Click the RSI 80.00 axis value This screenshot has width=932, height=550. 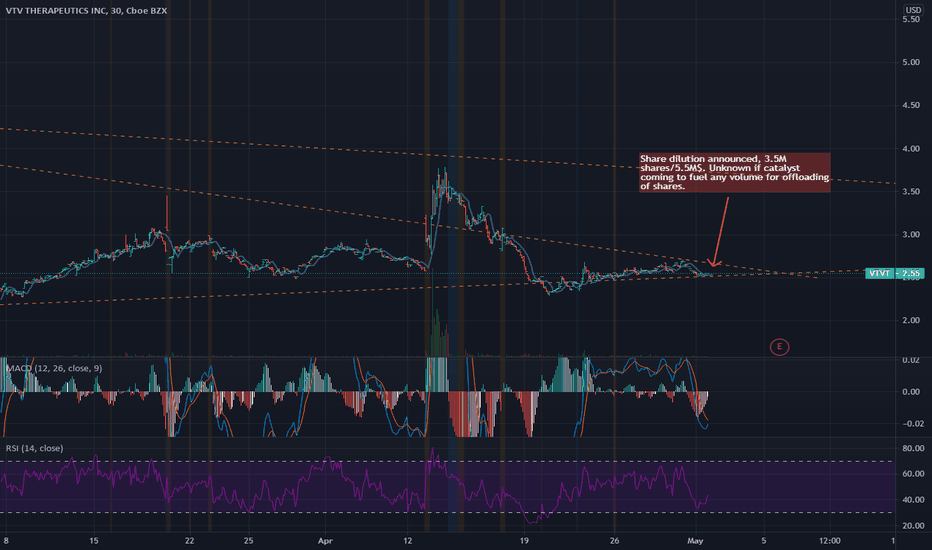pyautogui.click(x=912, y=448)
